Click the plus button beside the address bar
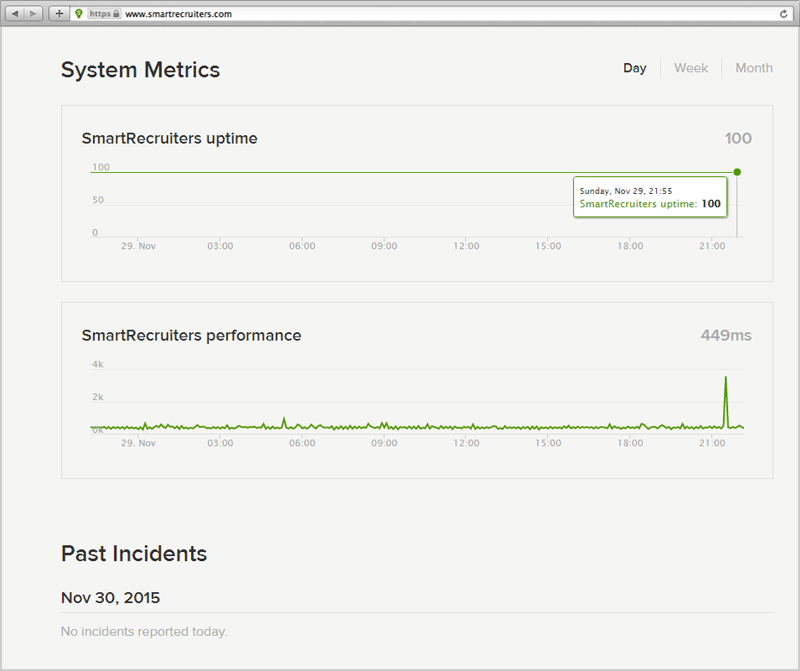Screen dimensions: 800x671 [59, 14]
